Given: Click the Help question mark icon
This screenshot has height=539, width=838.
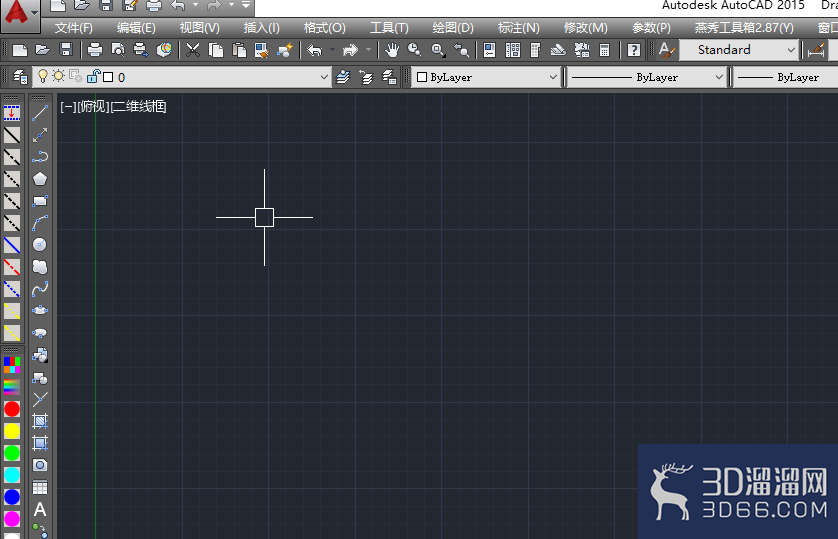Looking at the screenshot, I should click(633, 49).
